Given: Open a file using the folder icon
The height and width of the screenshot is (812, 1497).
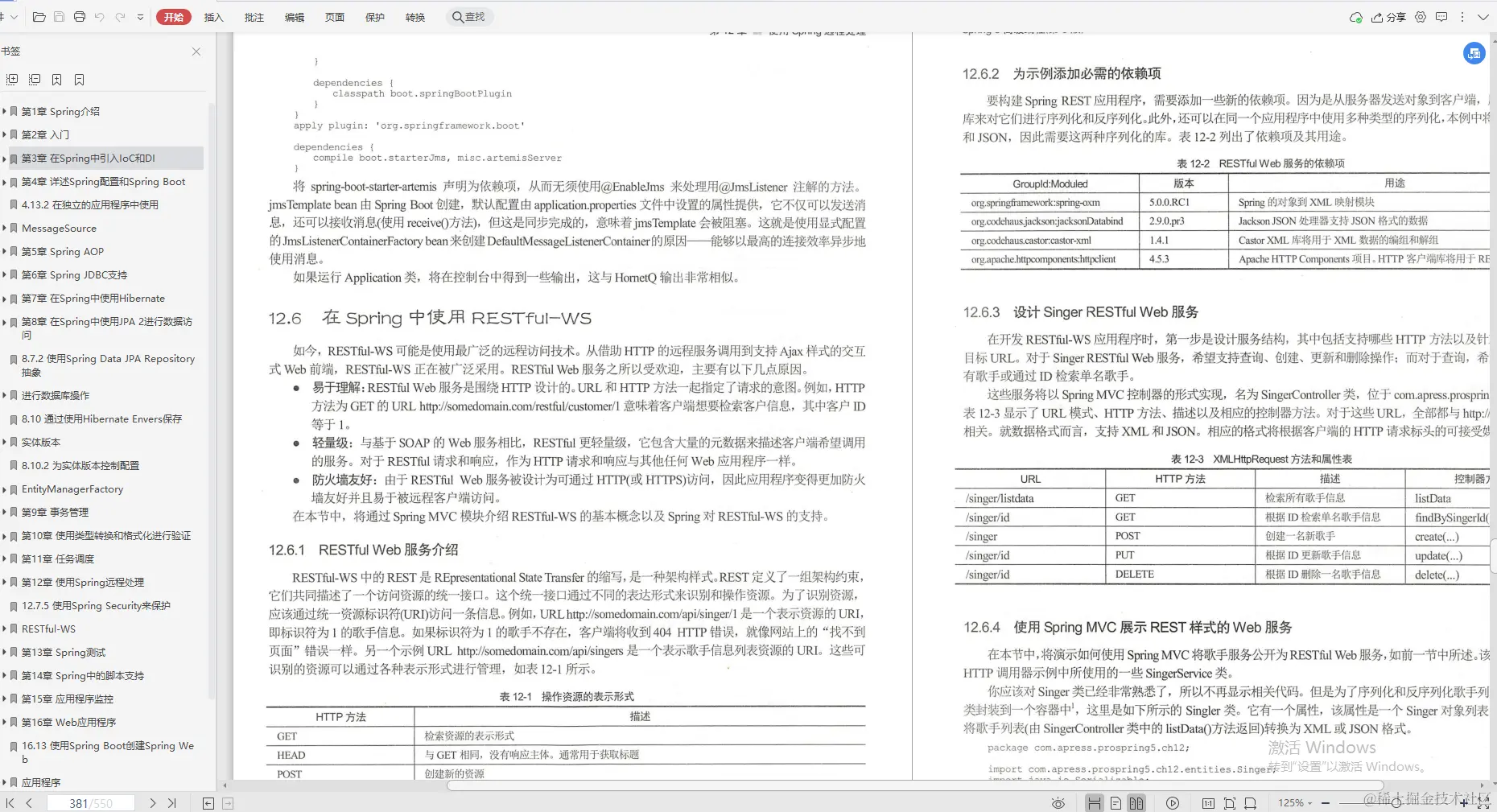Looking at the screenshot, I should tap(38, 16).
